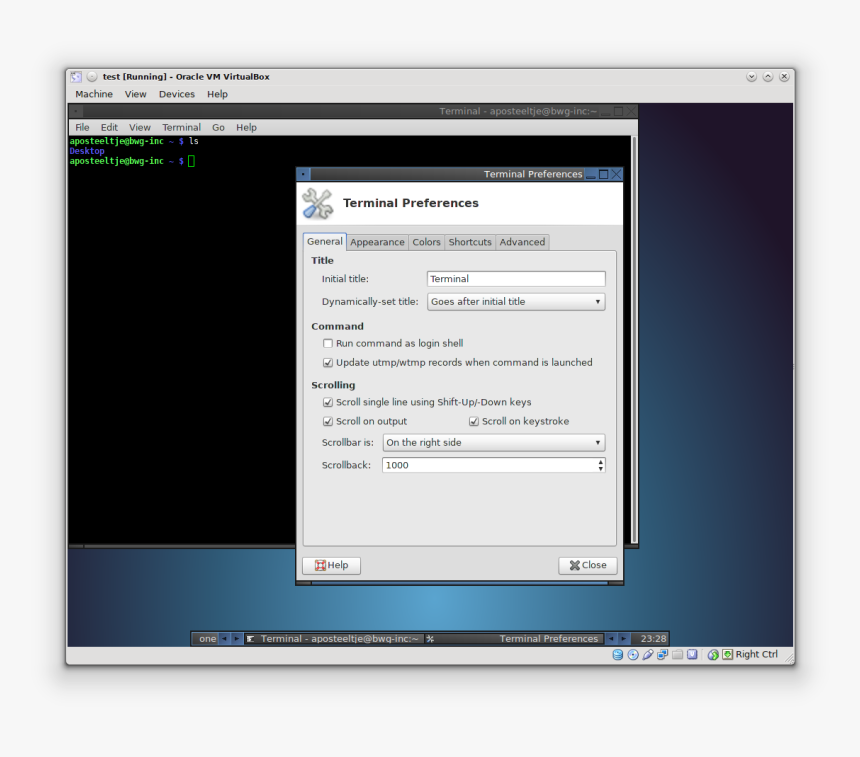The height and width of the screenshot is (757, 860).
Task: Enable Run command as login shell
Action: tap(328, 343)
